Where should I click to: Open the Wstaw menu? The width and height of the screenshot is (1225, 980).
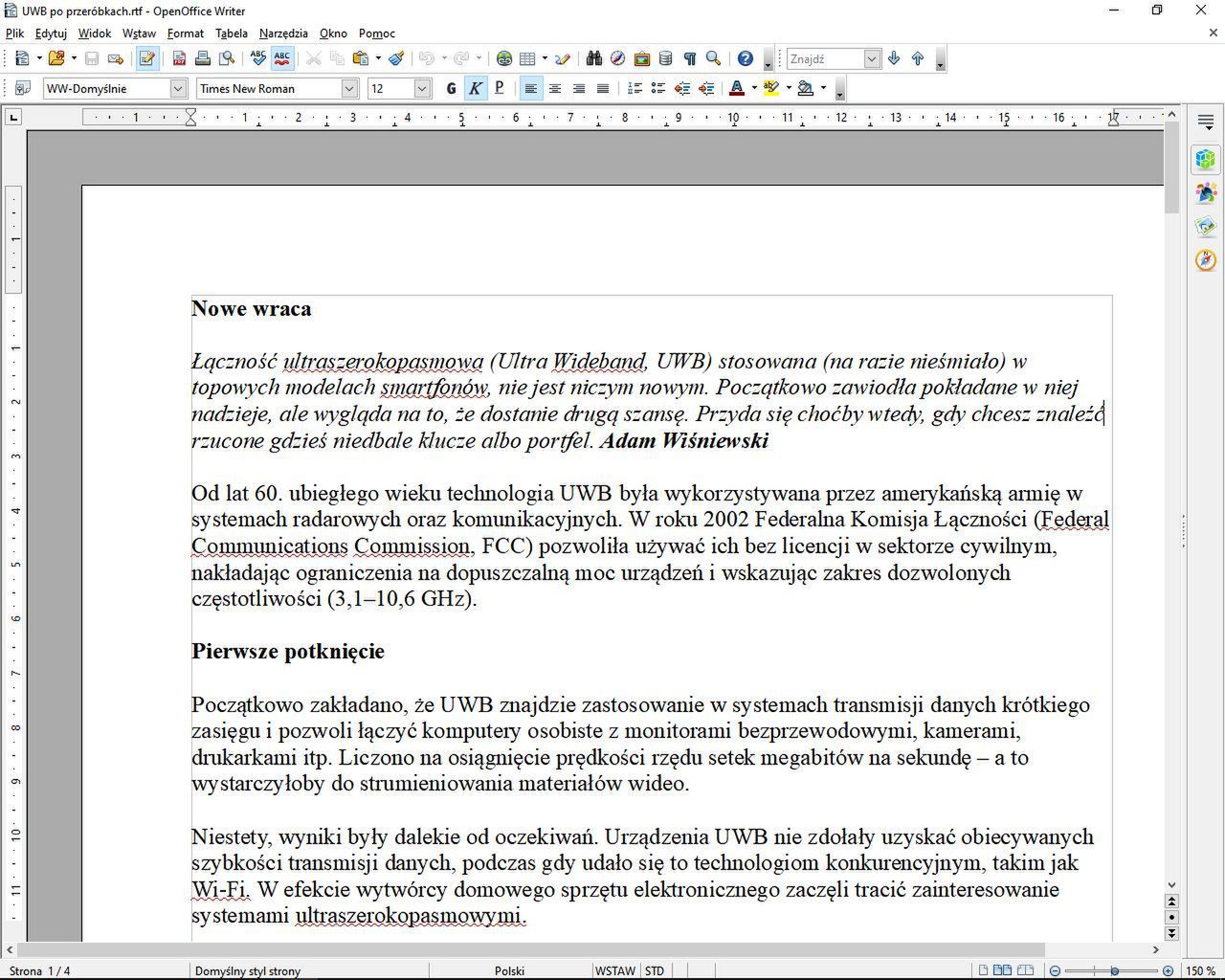tap(139, 33)
